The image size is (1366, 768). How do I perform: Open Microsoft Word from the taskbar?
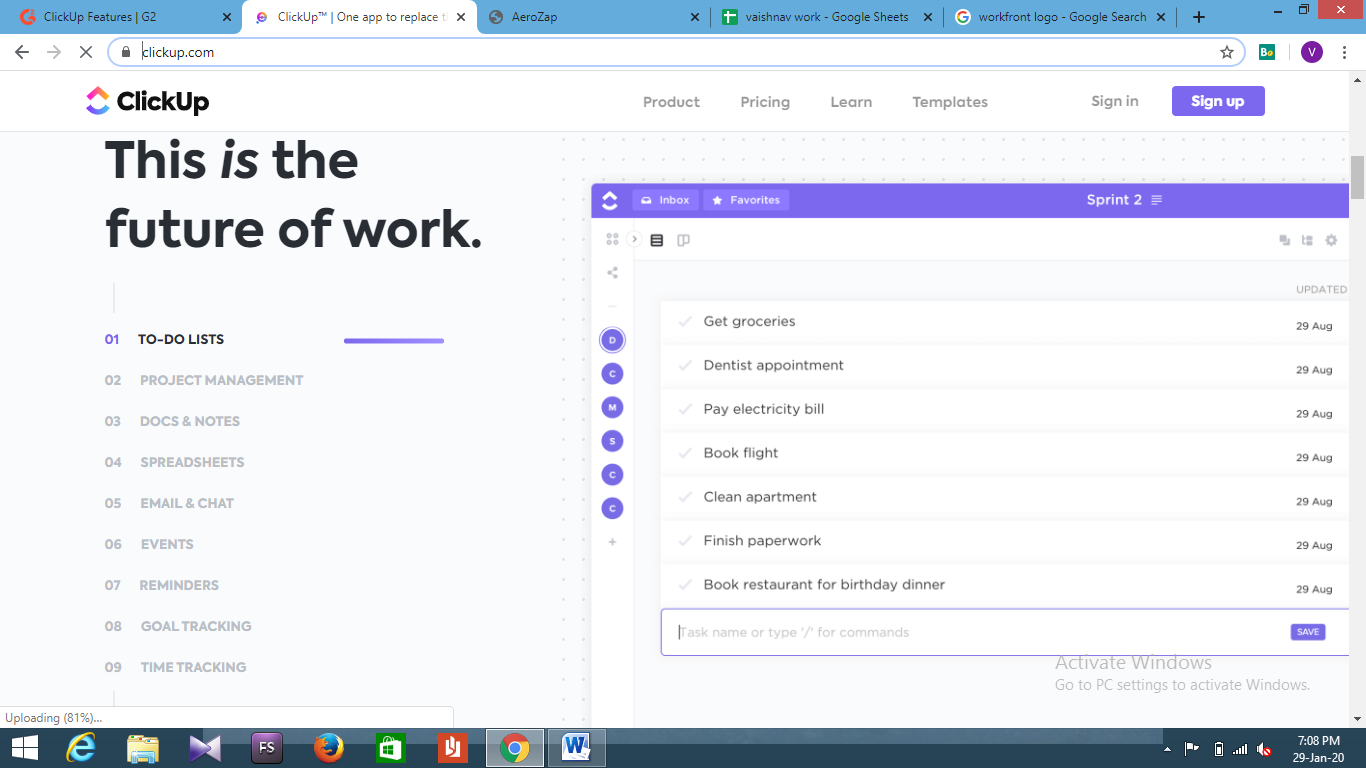click(576, 748)
